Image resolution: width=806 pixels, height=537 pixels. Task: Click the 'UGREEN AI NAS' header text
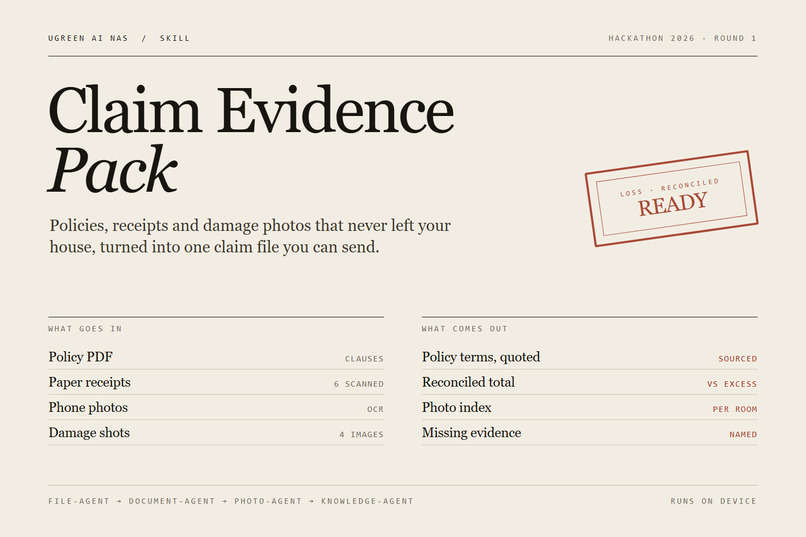(x=88, y=38)
